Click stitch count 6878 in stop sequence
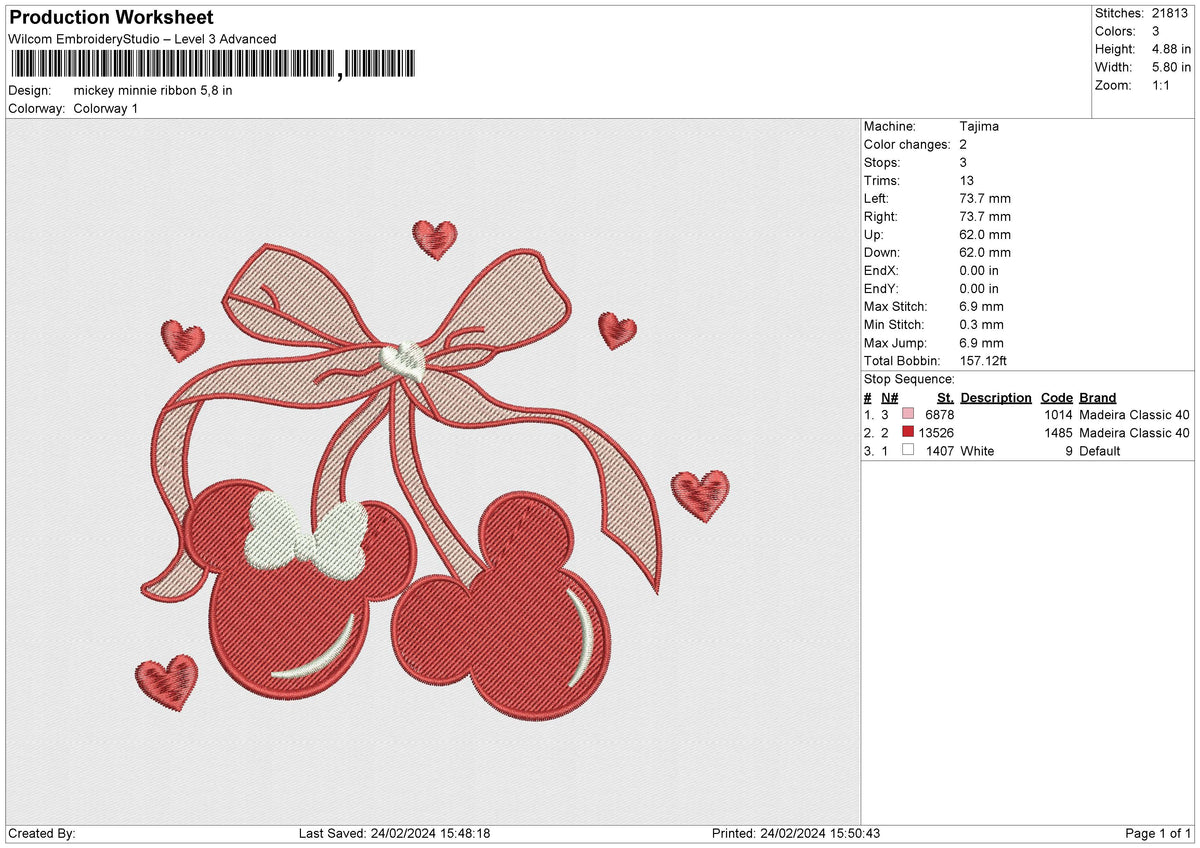 click(940, 414)
